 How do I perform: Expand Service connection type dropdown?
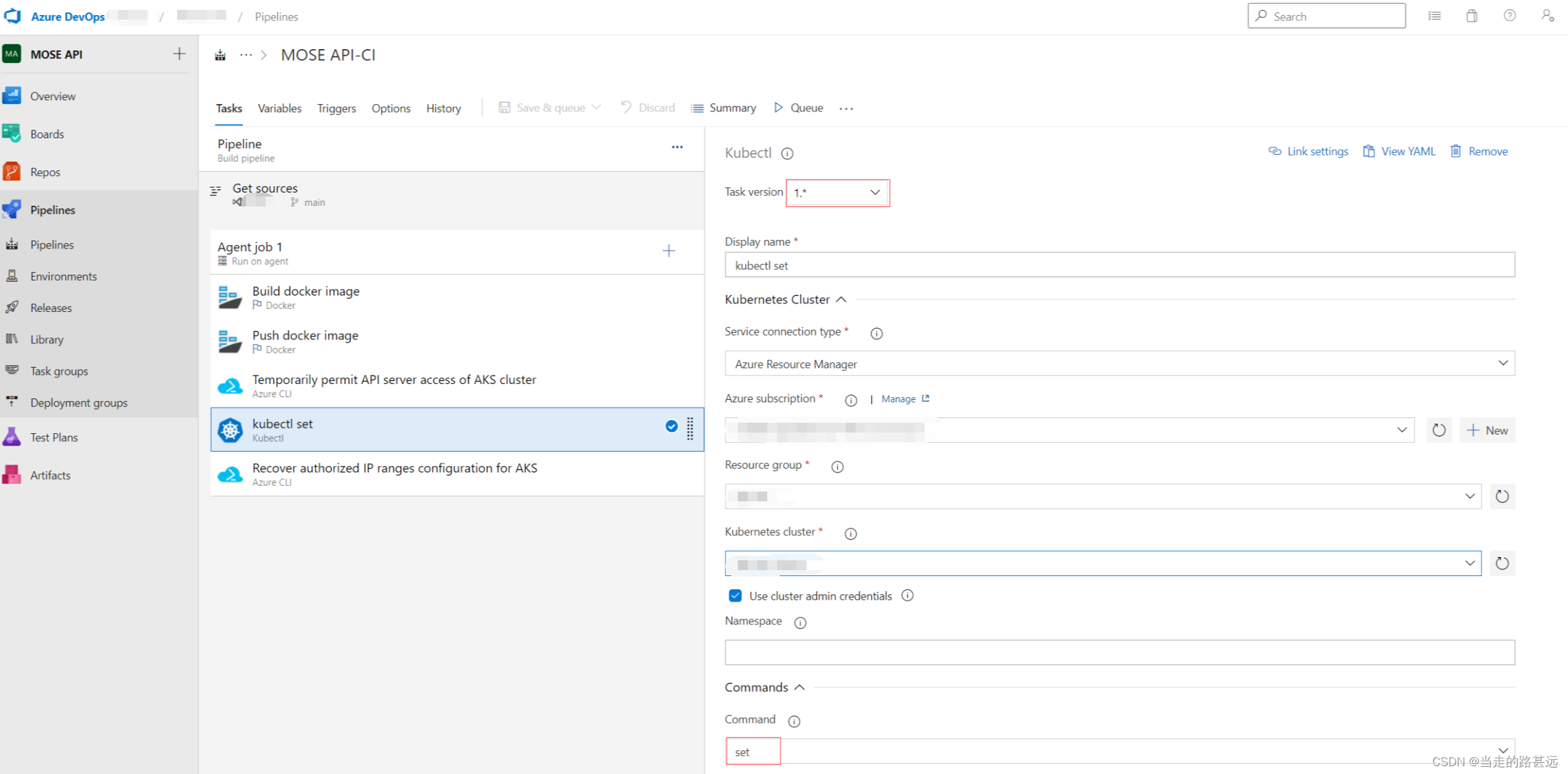pos(1119,364)
